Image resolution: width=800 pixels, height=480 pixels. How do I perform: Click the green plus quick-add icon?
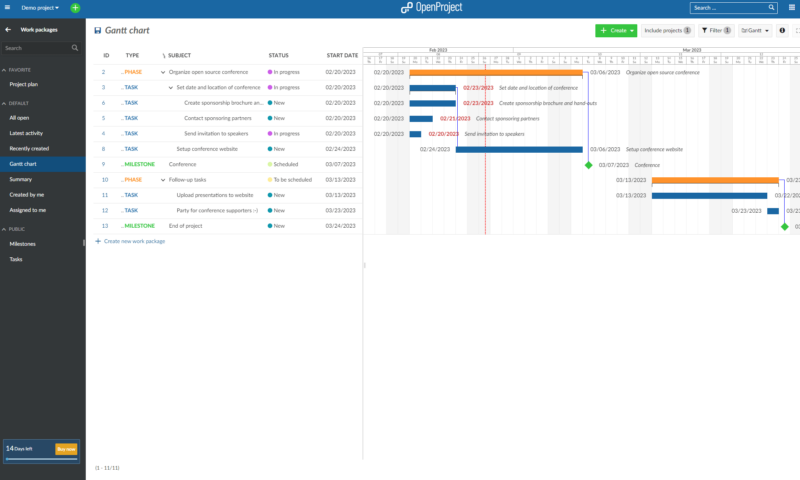click(75, 8)
